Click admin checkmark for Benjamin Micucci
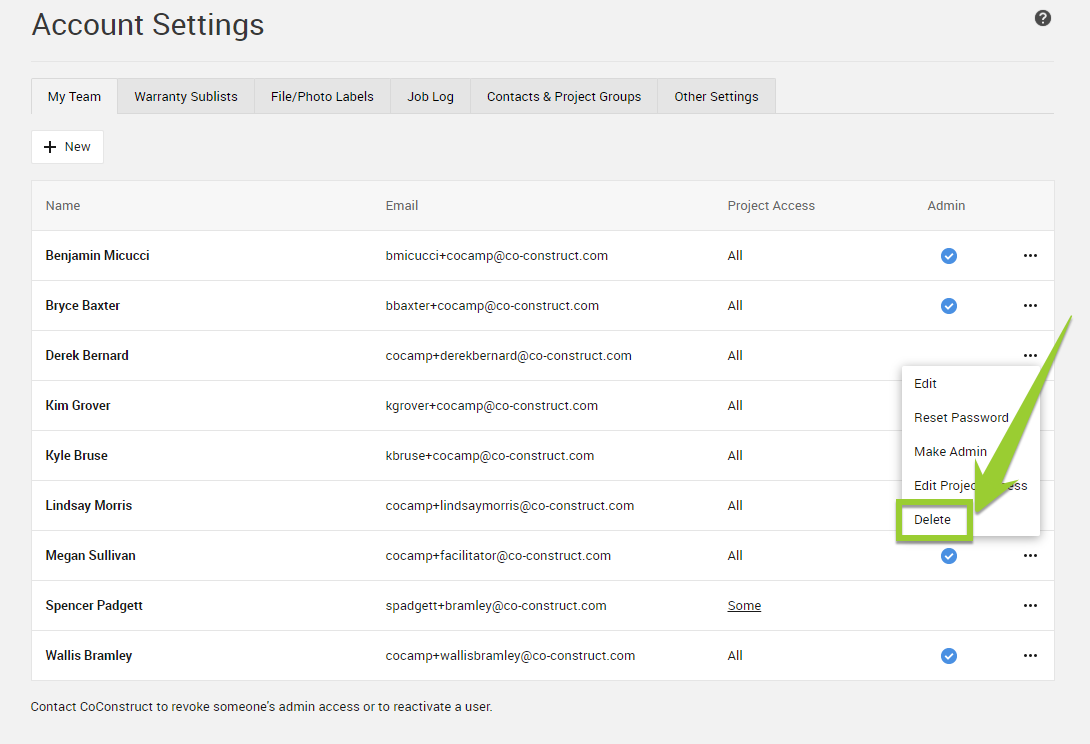This screenshot has width=1090, height=744. tap(948, 256)
